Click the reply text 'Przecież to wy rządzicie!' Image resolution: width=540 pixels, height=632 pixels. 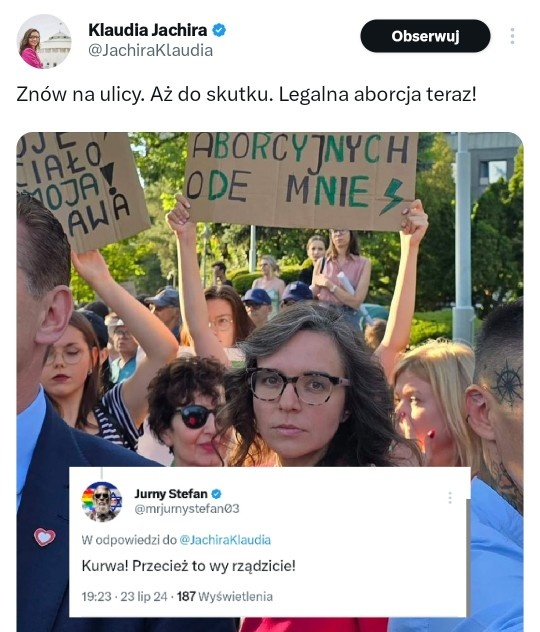[214, 566]
